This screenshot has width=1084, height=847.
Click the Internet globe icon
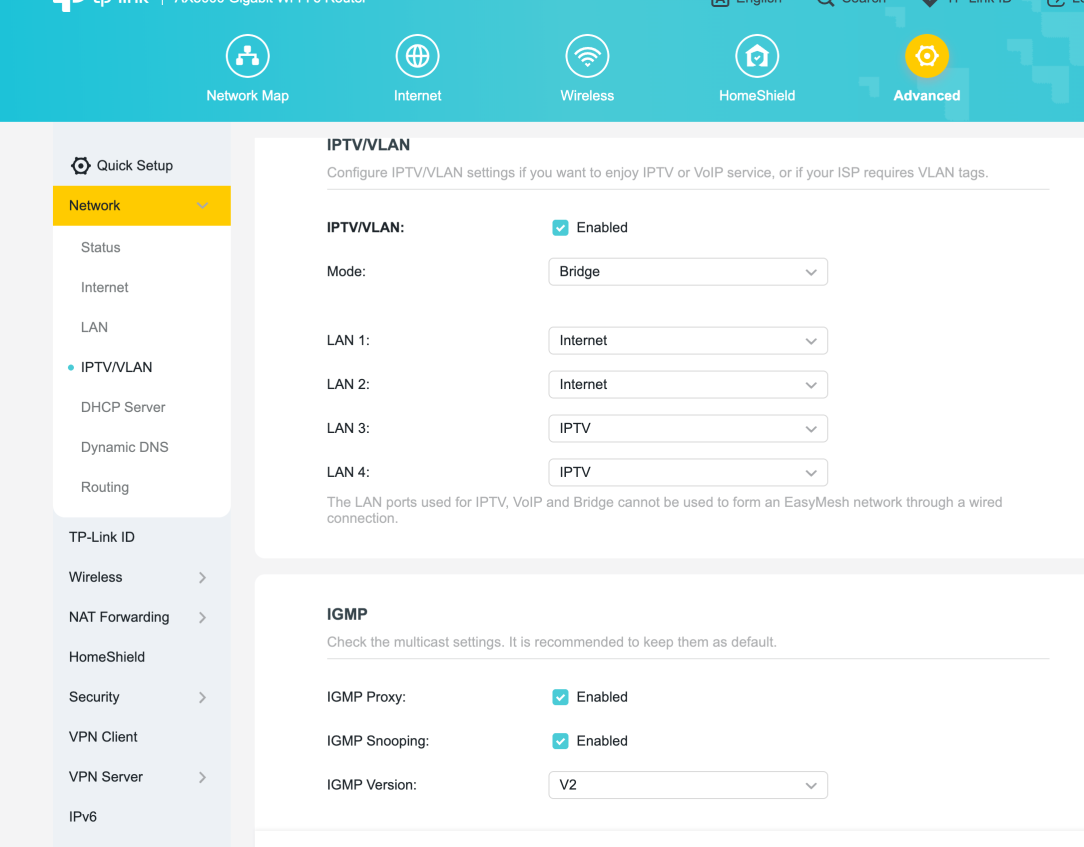418,56
